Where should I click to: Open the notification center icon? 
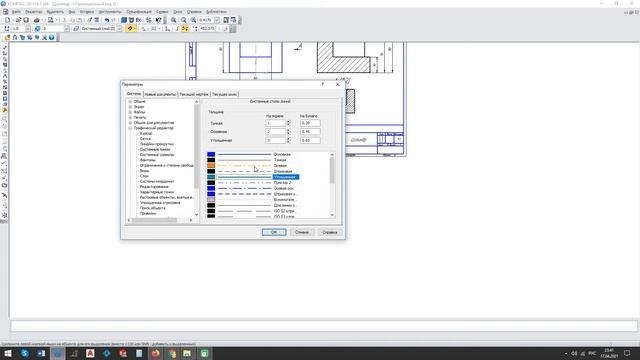coord(627,353)
